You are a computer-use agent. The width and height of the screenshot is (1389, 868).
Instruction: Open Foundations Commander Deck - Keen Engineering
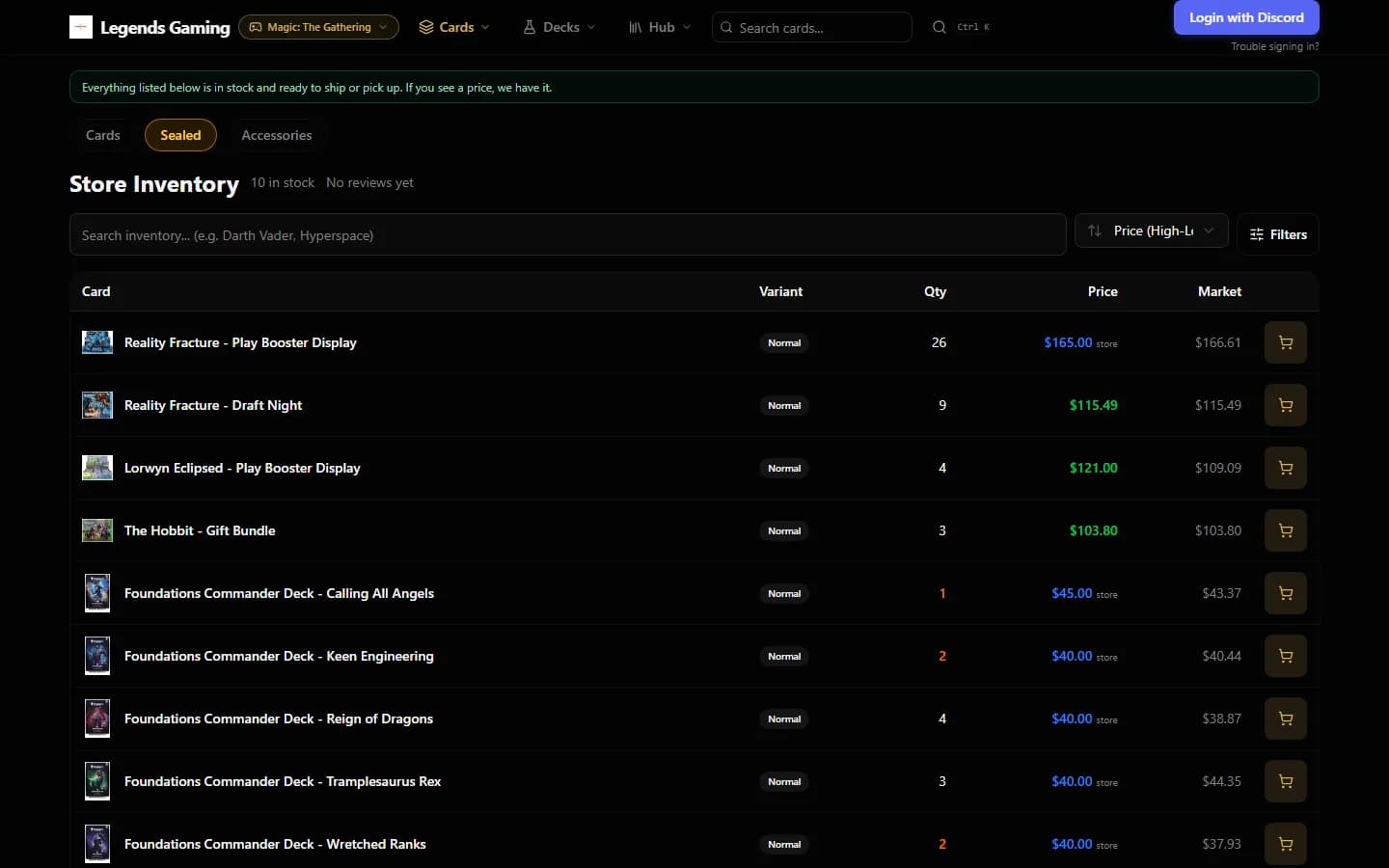[279, 656]
